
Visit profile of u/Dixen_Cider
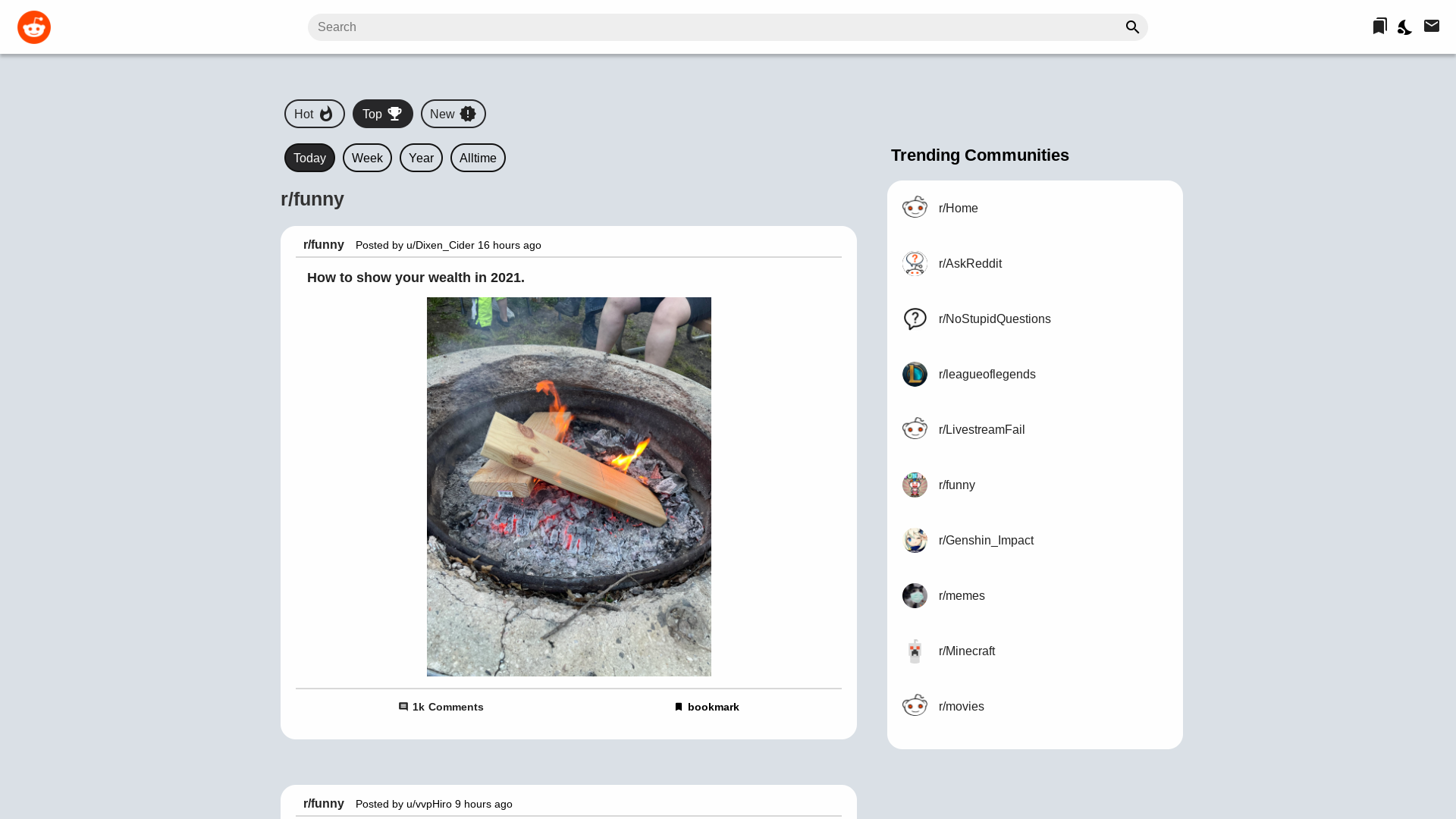440,245
